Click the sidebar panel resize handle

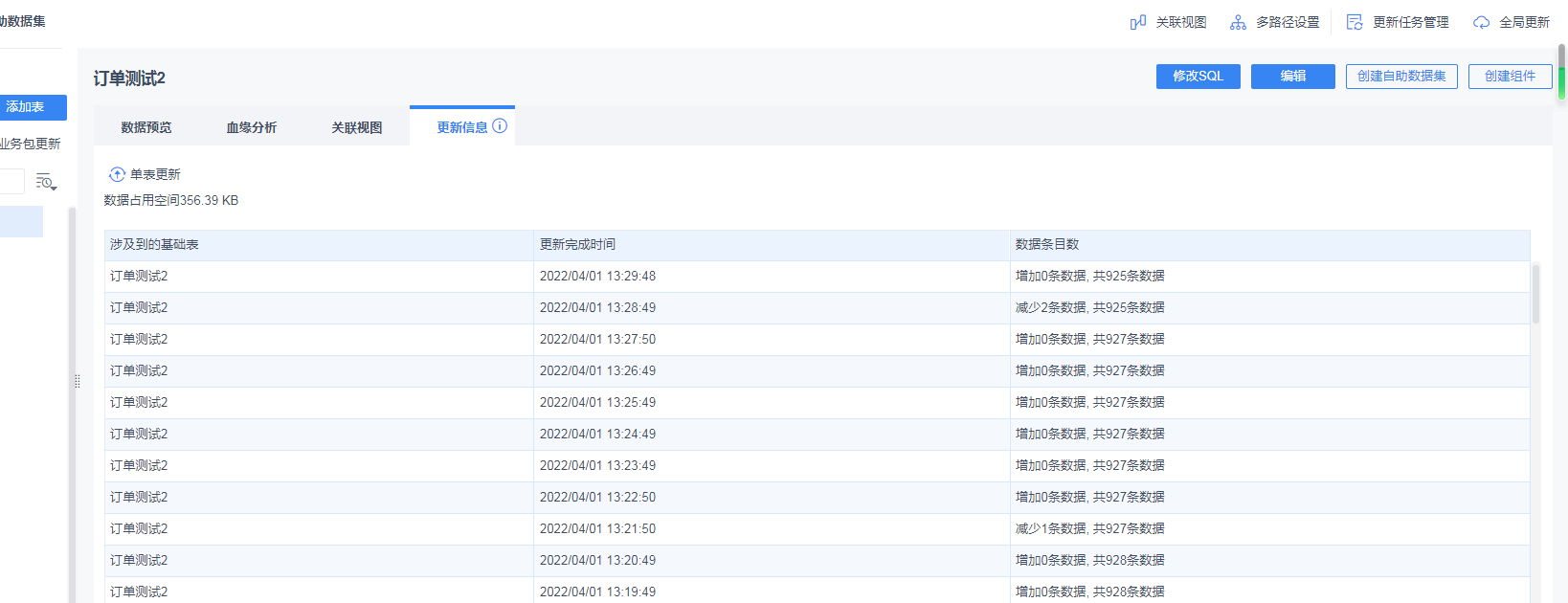tap(78, 381)
